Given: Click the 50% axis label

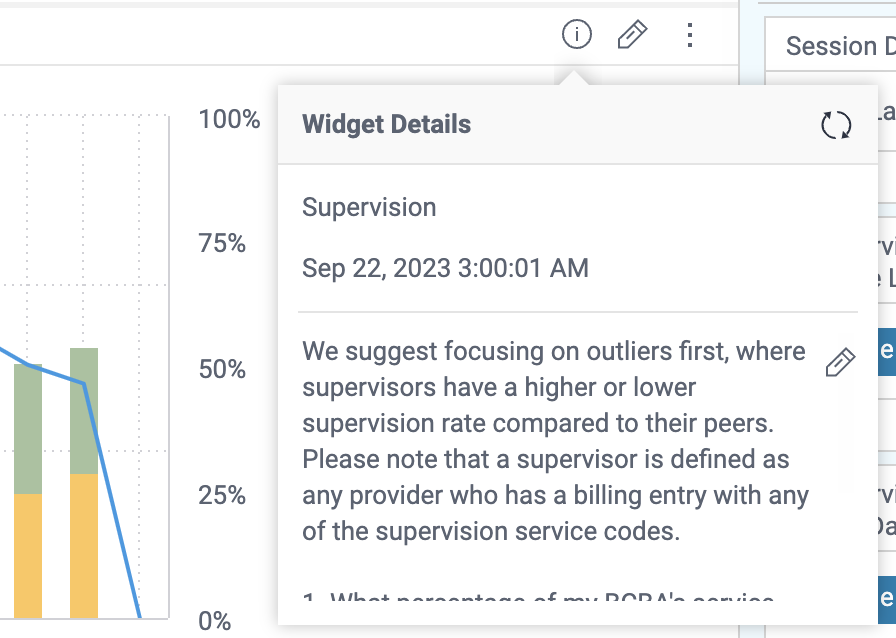Looking at the screenshot, I should click(222, 370).
